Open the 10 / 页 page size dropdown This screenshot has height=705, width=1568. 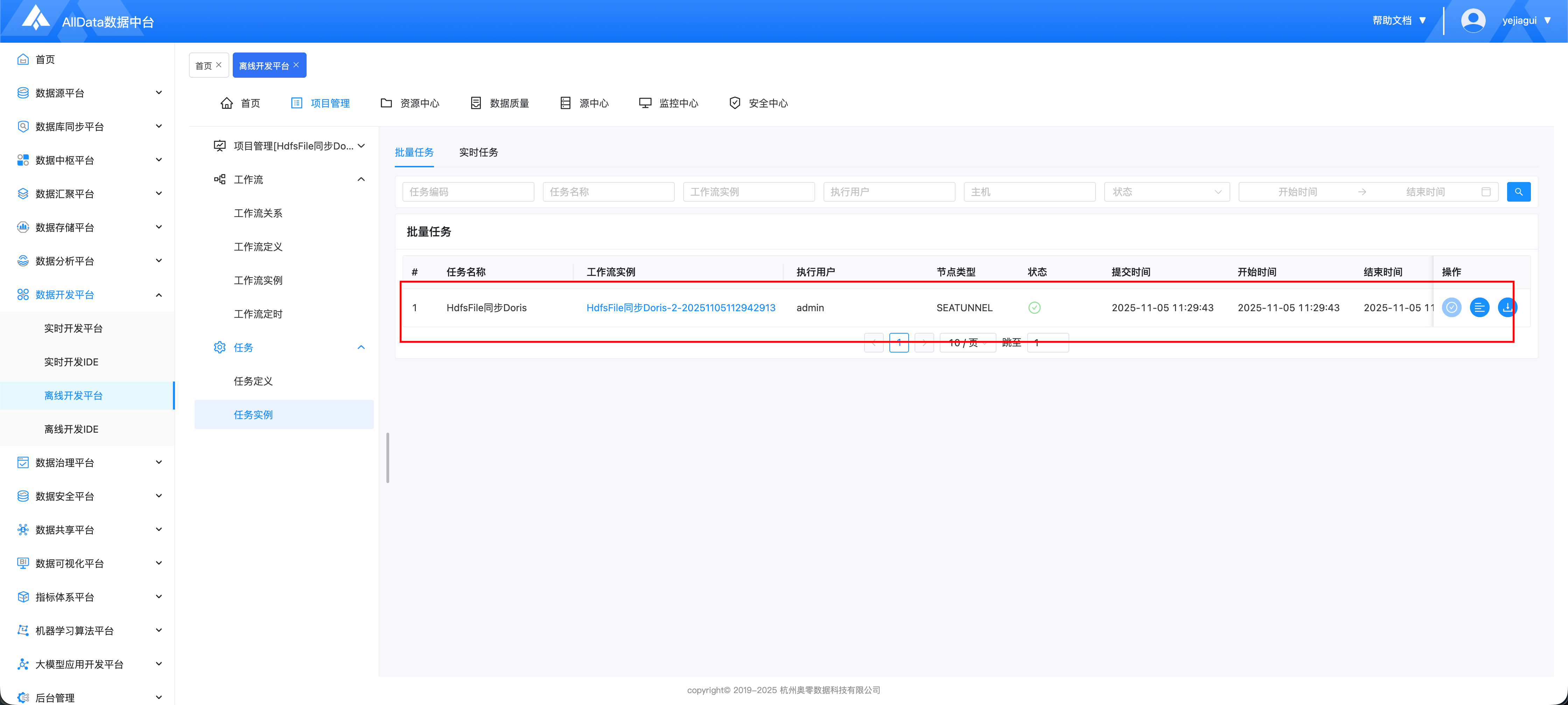coord(967,343)
